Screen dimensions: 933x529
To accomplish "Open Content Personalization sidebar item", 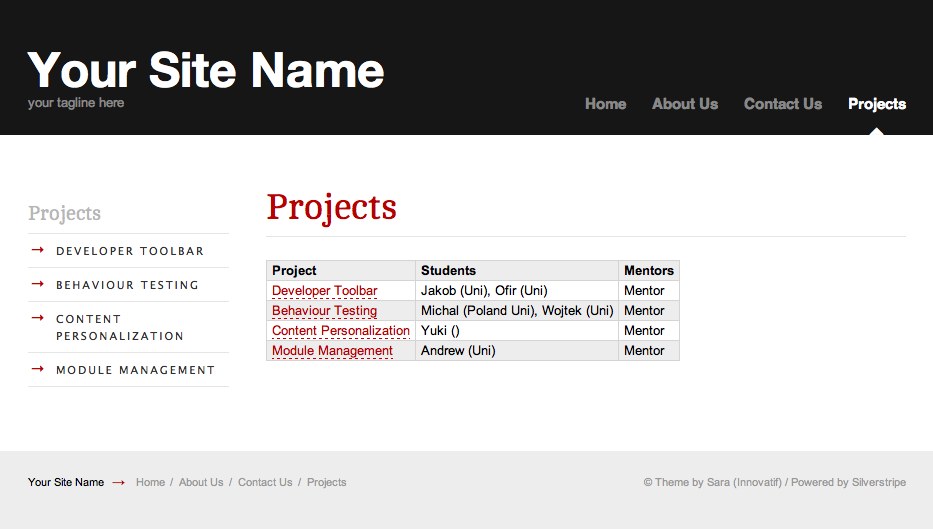I will pos(119,327).
